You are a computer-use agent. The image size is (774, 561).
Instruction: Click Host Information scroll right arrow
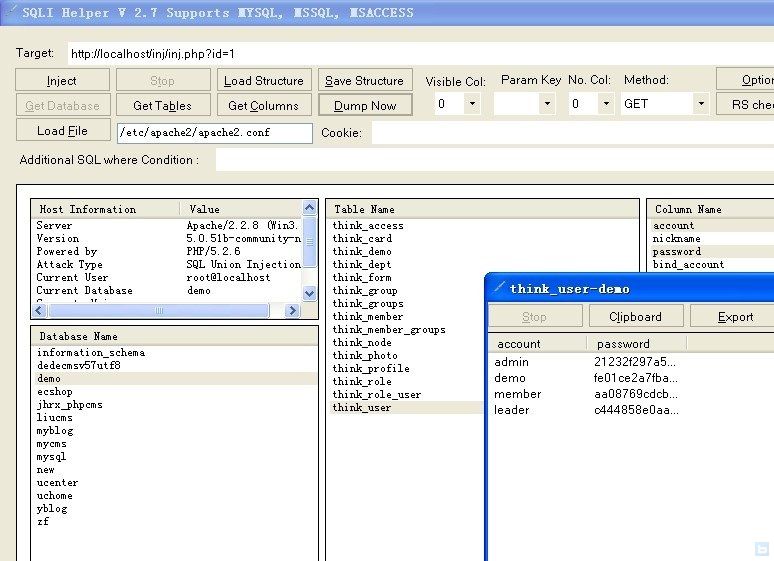[293, 310]
